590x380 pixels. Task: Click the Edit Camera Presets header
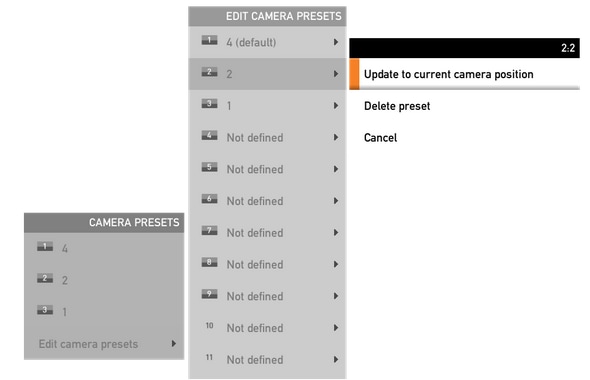point(267,16)
